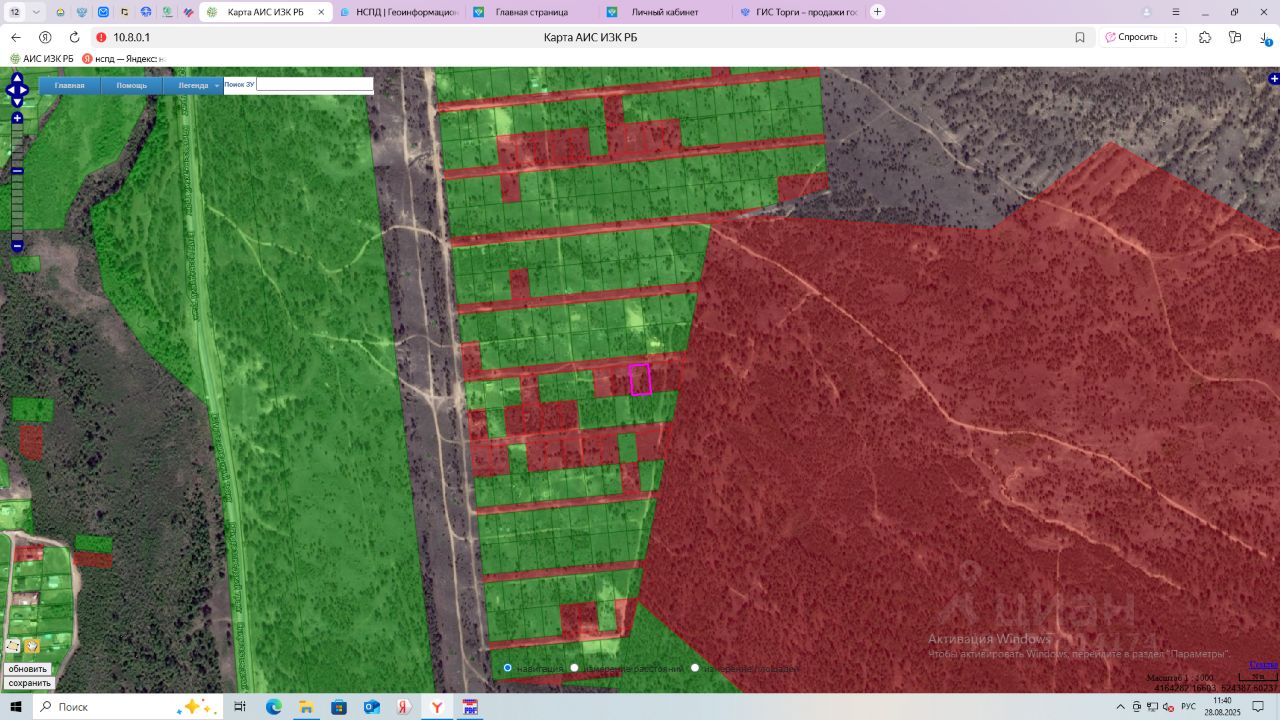
Task: Select the 'навигация' radio button
Action: [x=508, y=668]
